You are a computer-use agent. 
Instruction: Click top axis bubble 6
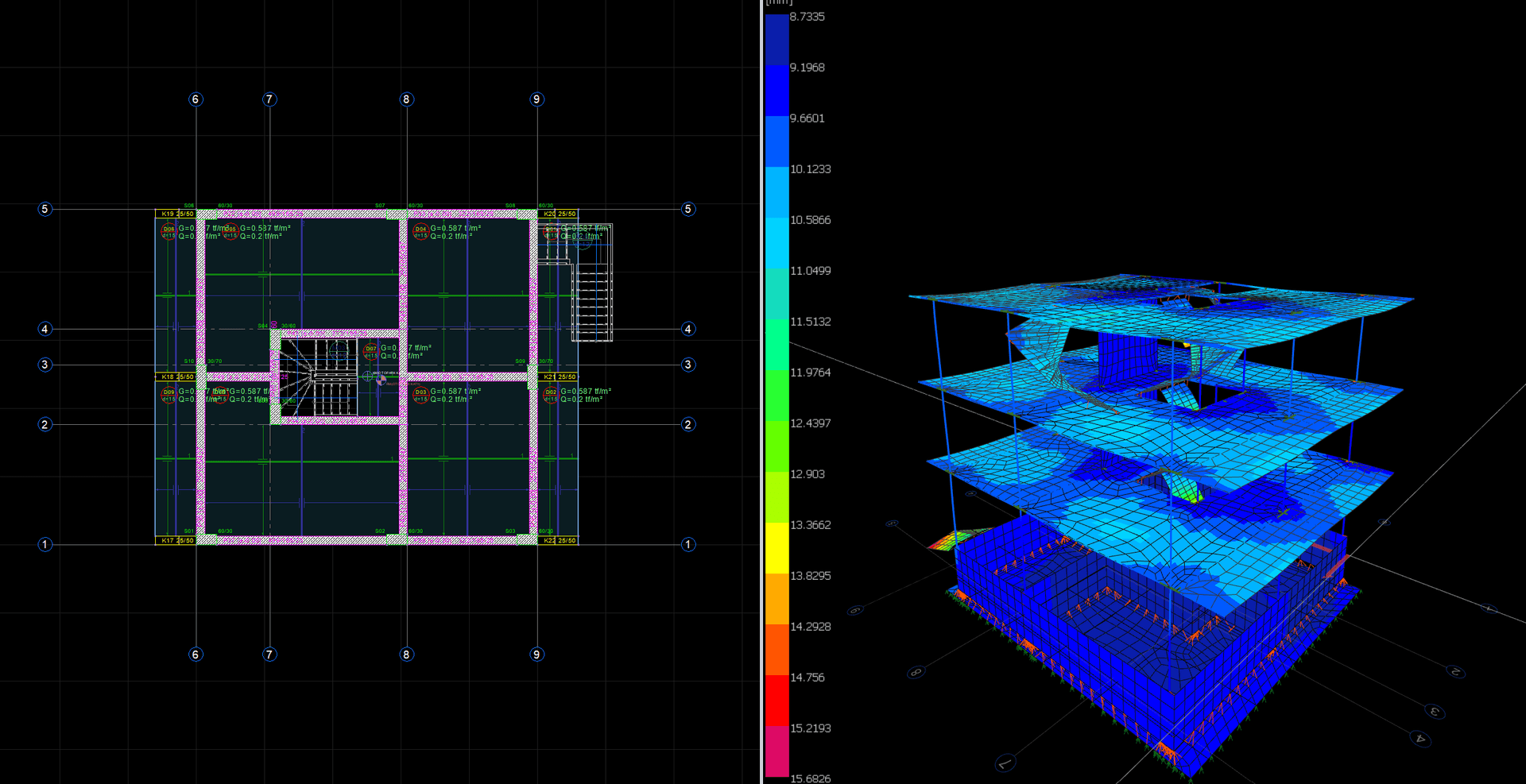pos(196,99)
